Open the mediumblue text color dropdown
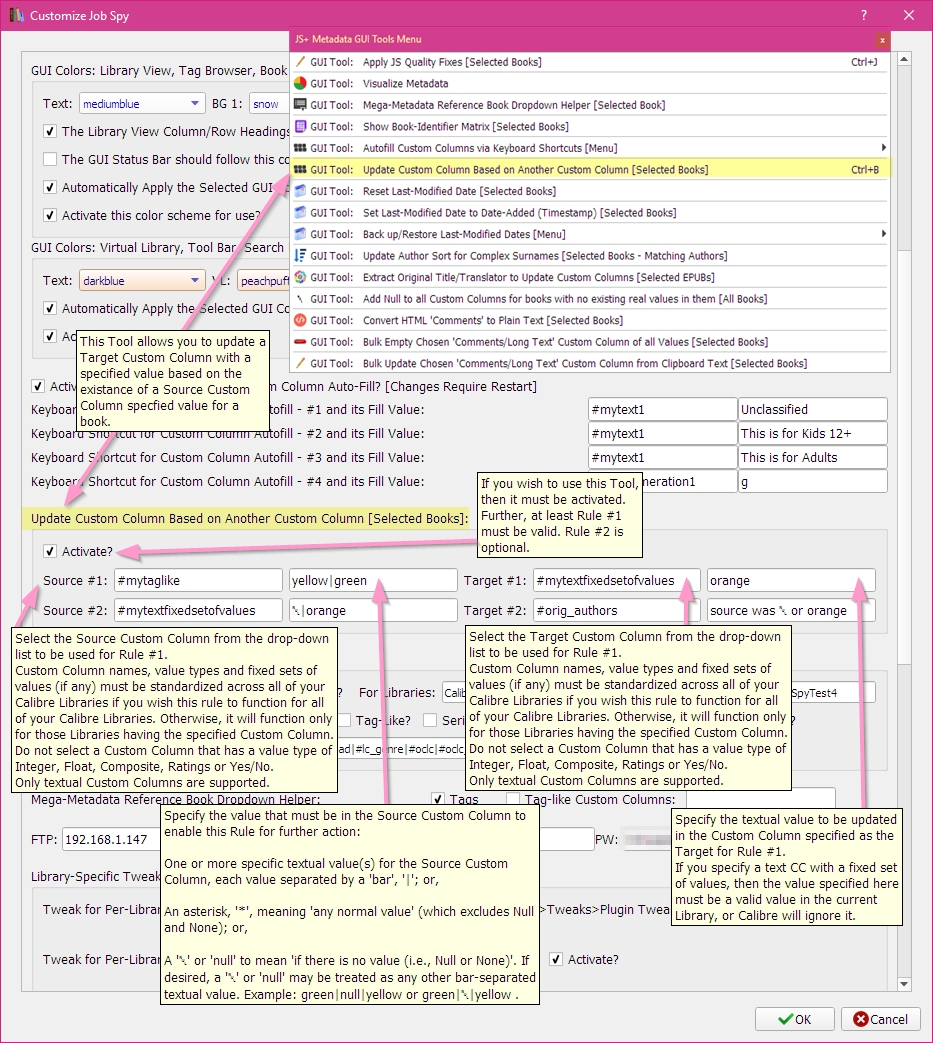 point(142,104)
